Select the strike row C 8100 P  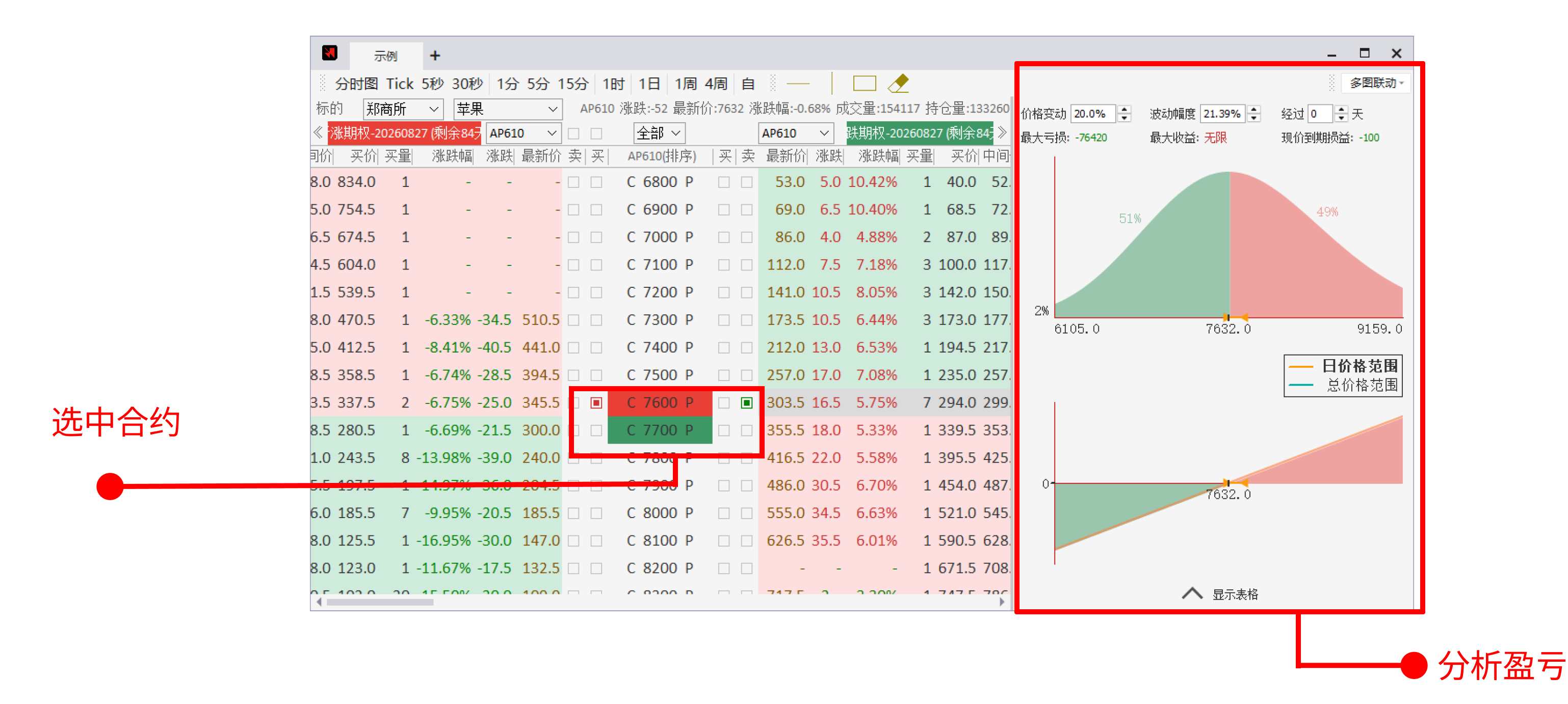660,541
